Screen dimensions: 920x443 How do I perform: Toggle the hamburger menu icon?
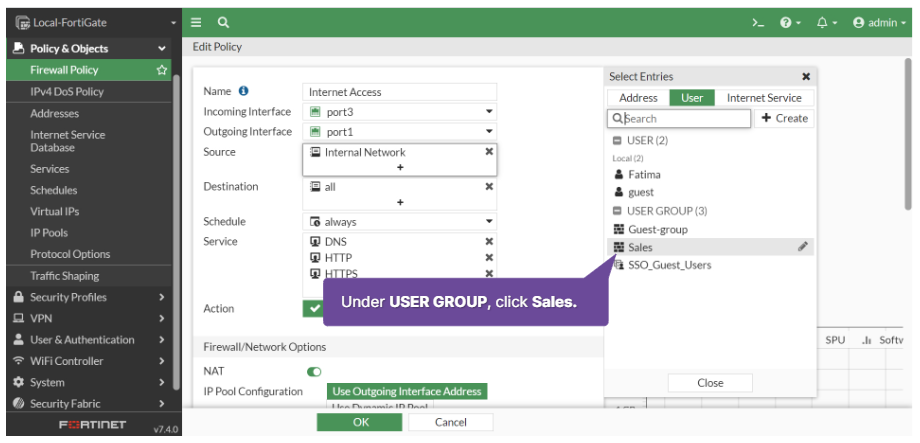point(196,23)
